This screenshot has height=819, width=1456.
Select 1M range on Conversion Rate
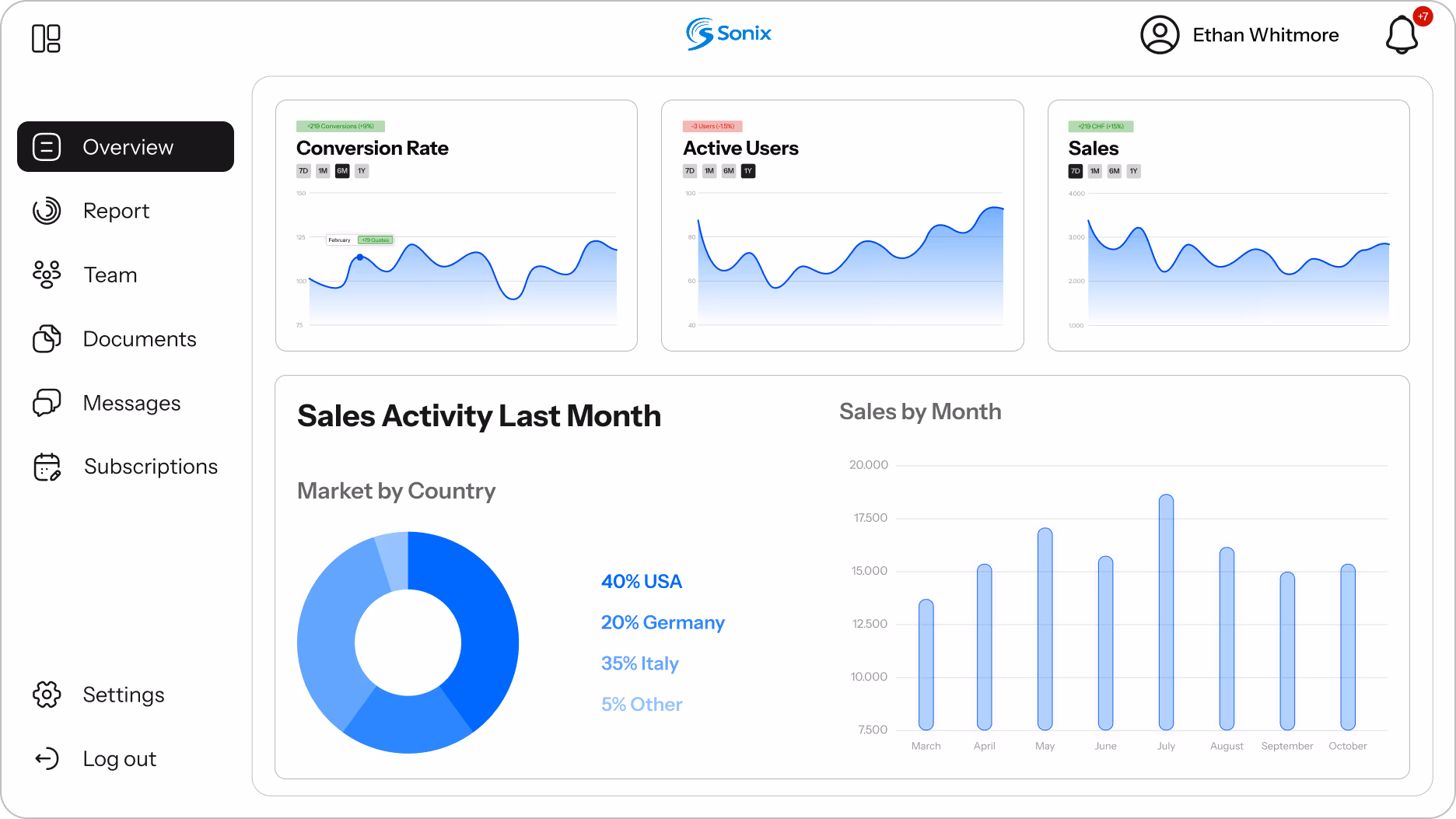(323, 171)
